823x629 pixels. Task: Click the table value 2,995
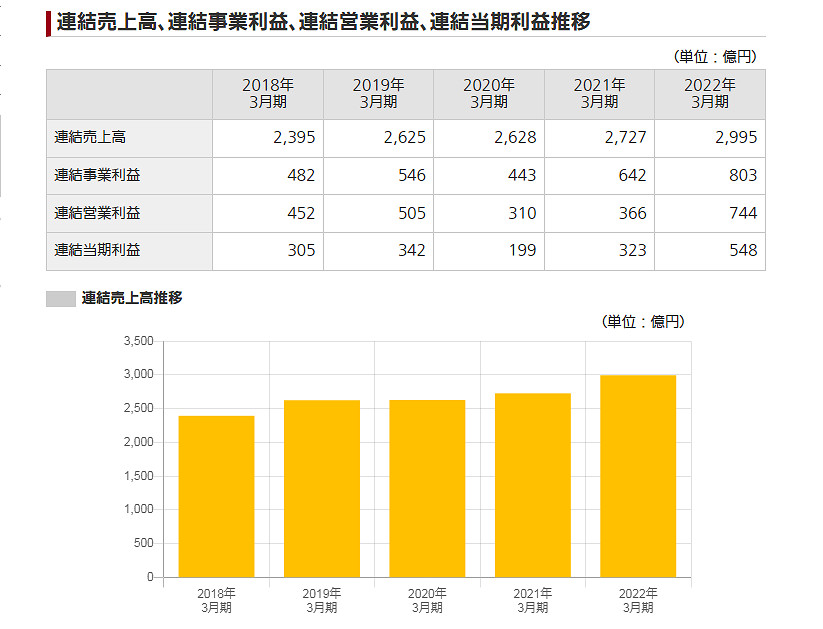tap(735, 139)
